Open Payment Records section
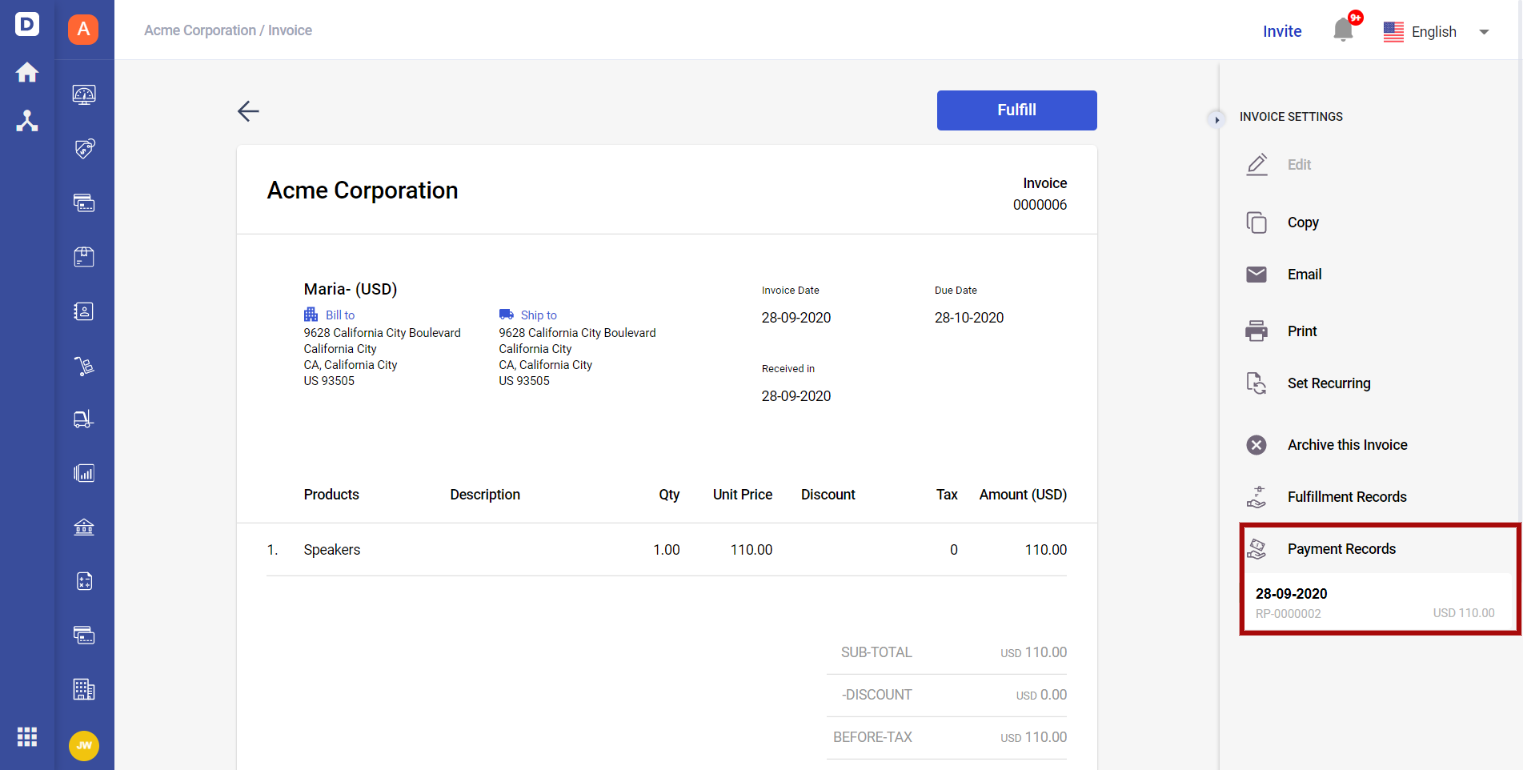The height and width of the screenshot is (770, 1523). pyautogui.click(x=1341, y=549)
